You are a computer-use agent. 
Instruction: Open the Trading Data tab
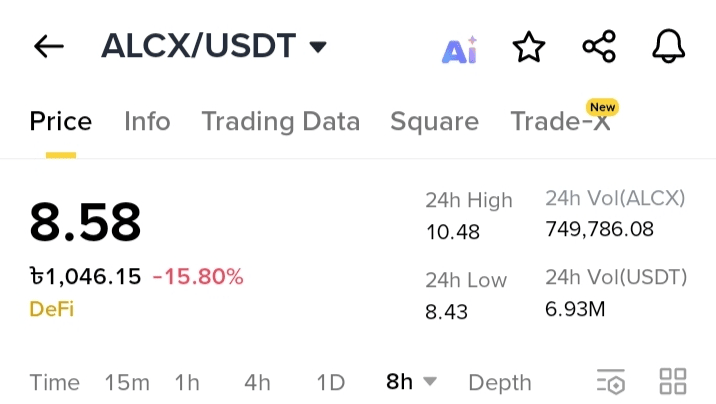pos(280,122)
